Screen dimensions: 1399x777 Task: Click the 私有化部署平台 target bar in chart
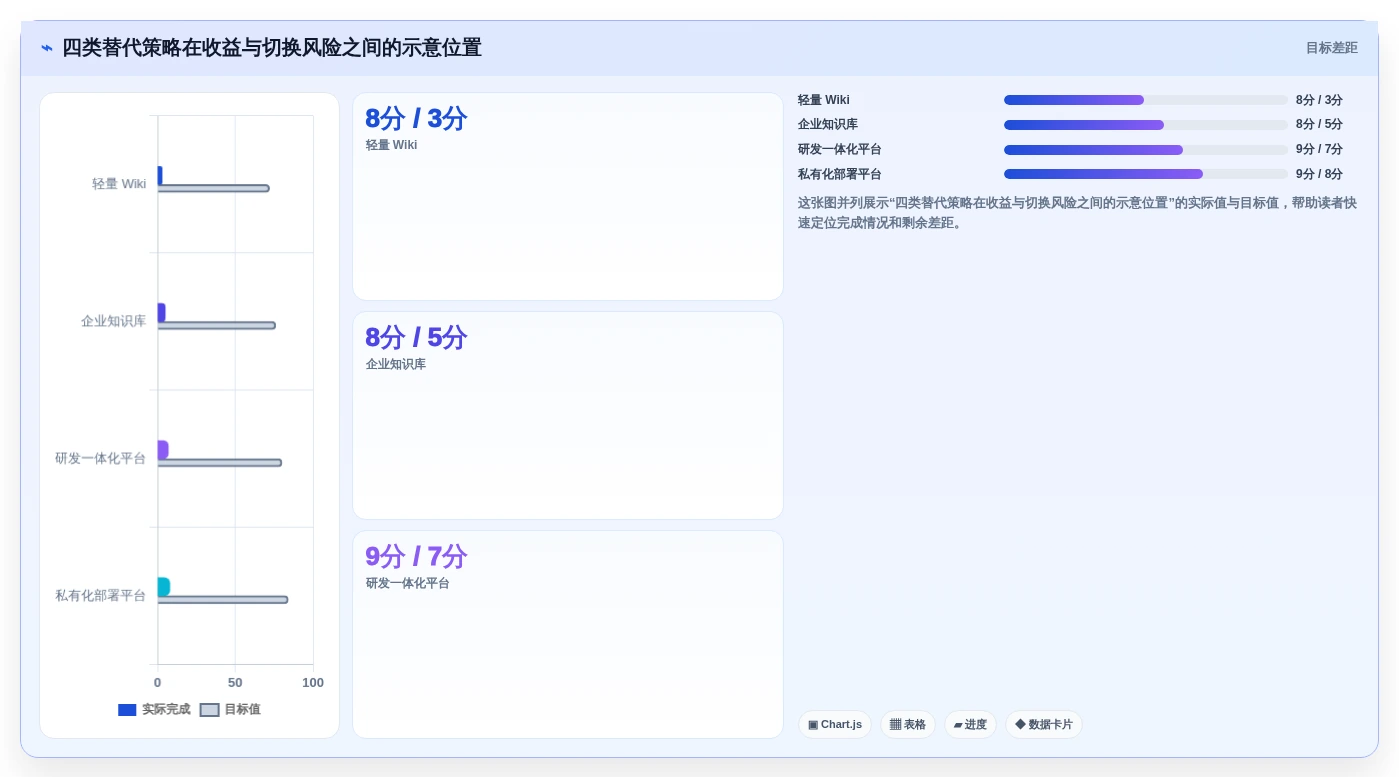pos(222,600)
